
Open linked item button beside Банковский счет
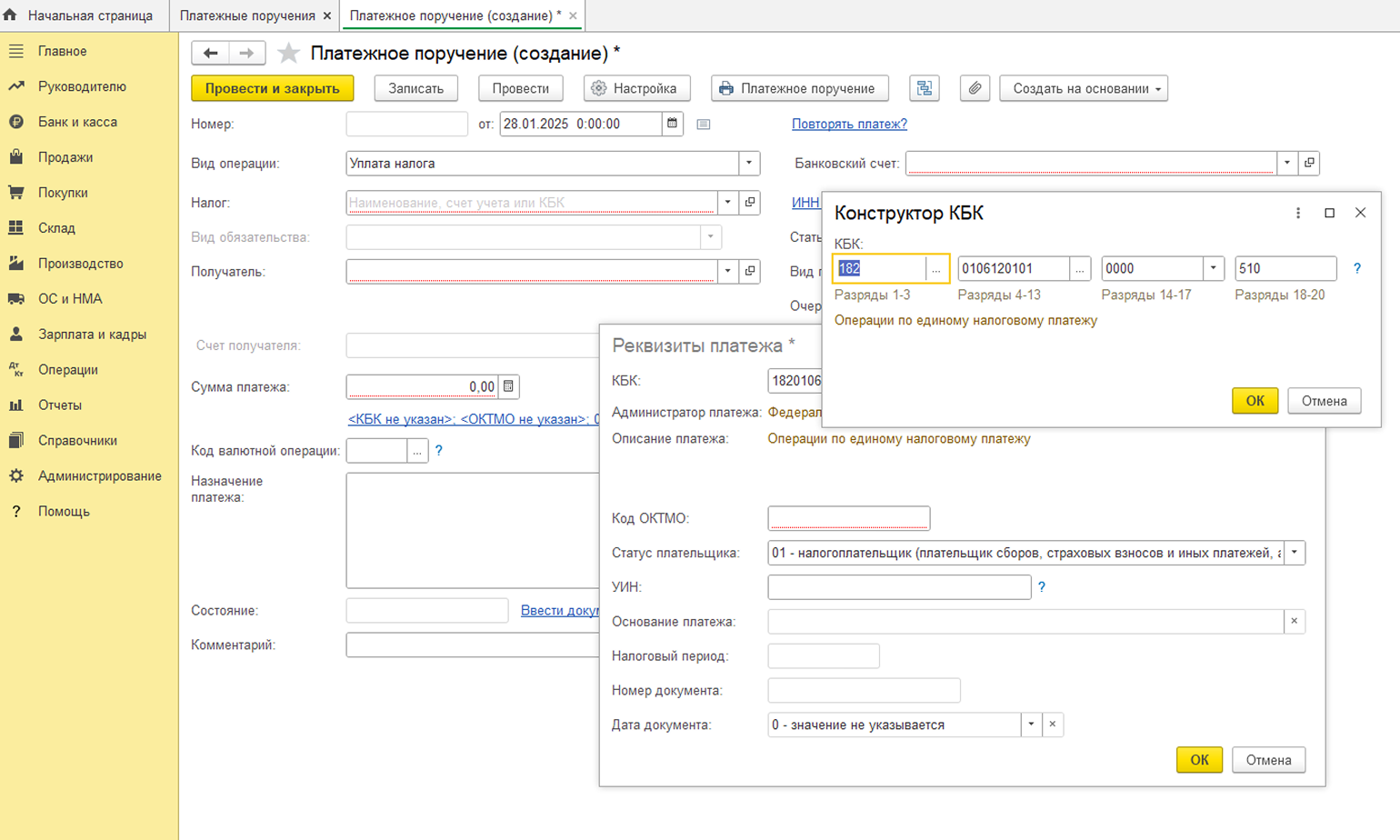[x=1309, y=164]
